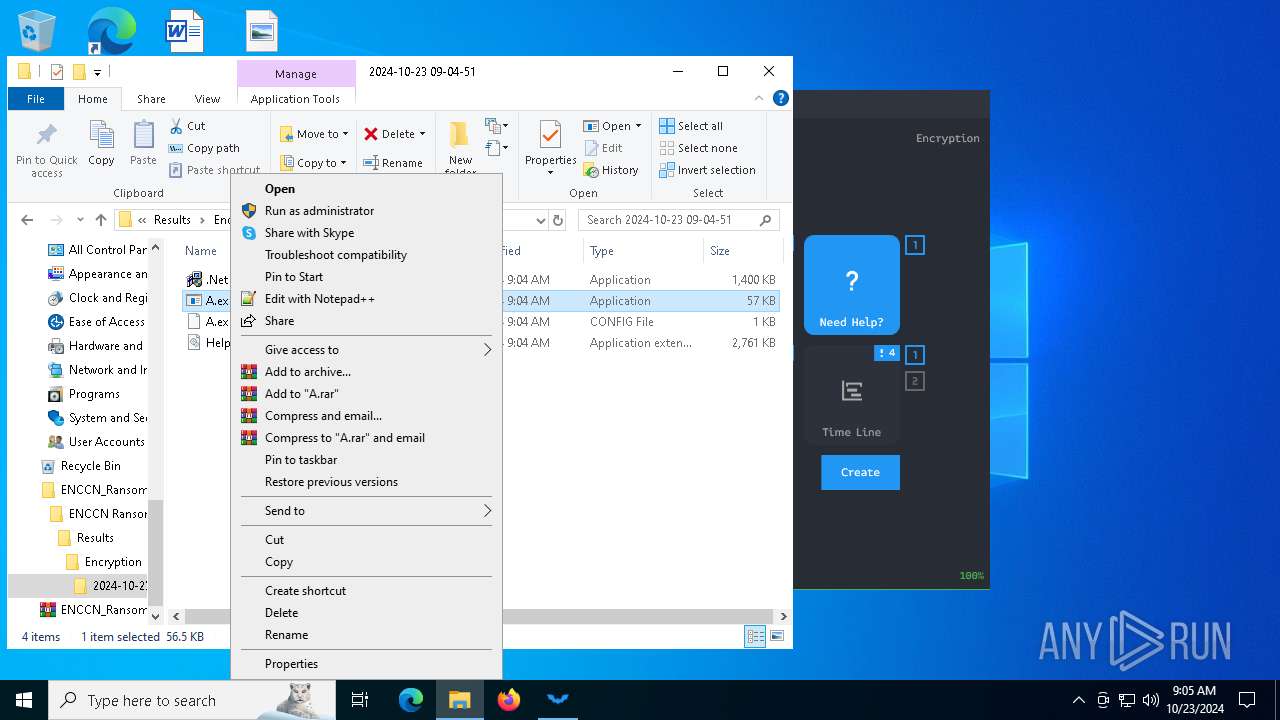Switch to Details view icon
The width and height of the screenshot is (1280, 720).
tap(756, 636)
